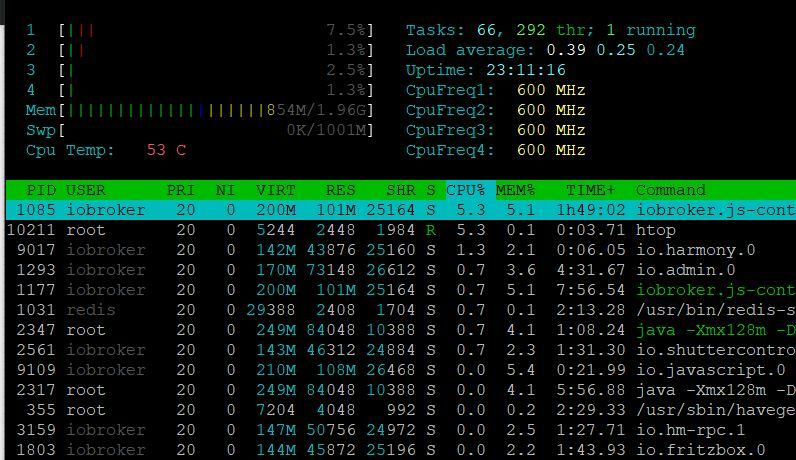Sort processes by MEM% column header

pos(515,190)
